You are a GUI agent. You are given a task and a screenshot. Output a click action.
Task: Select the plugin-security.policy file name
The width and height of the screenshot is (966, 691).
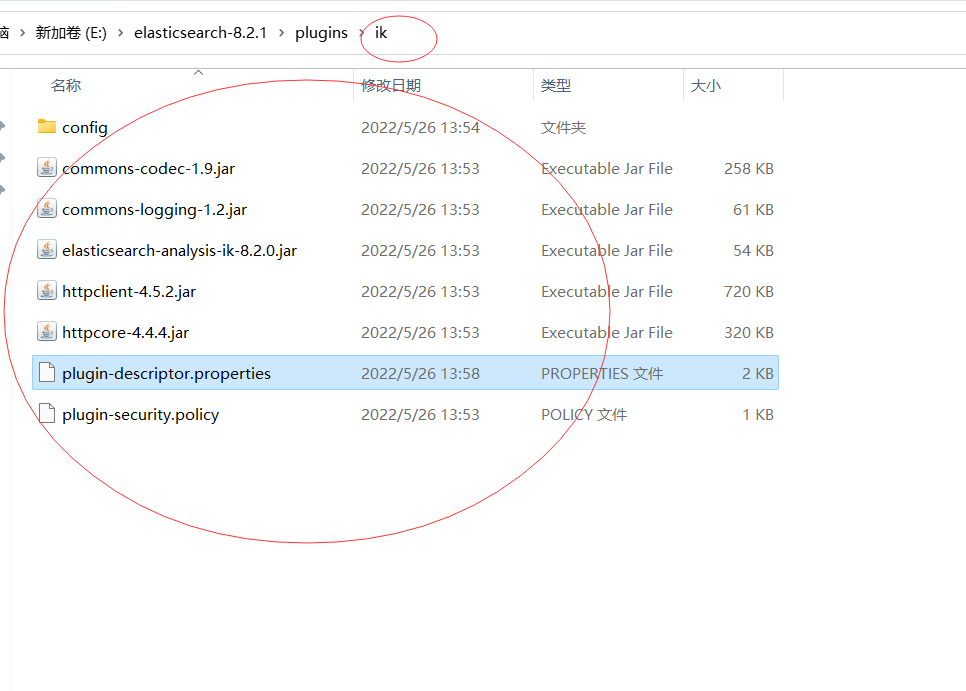click(x=140, y=414)
